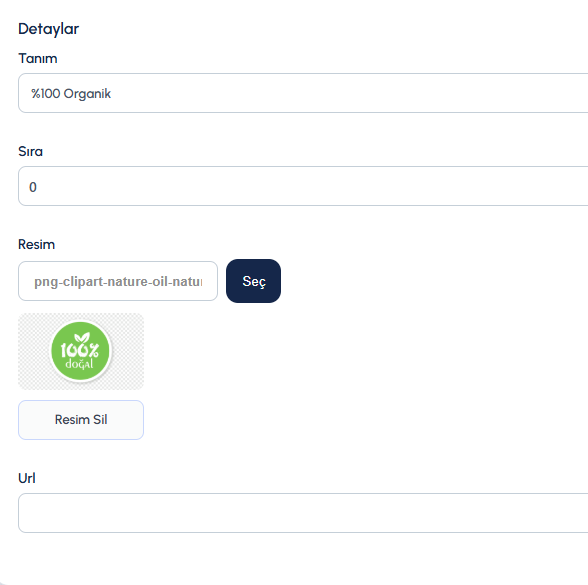Click the 'doğal' text on the green logo

point(79,364)
